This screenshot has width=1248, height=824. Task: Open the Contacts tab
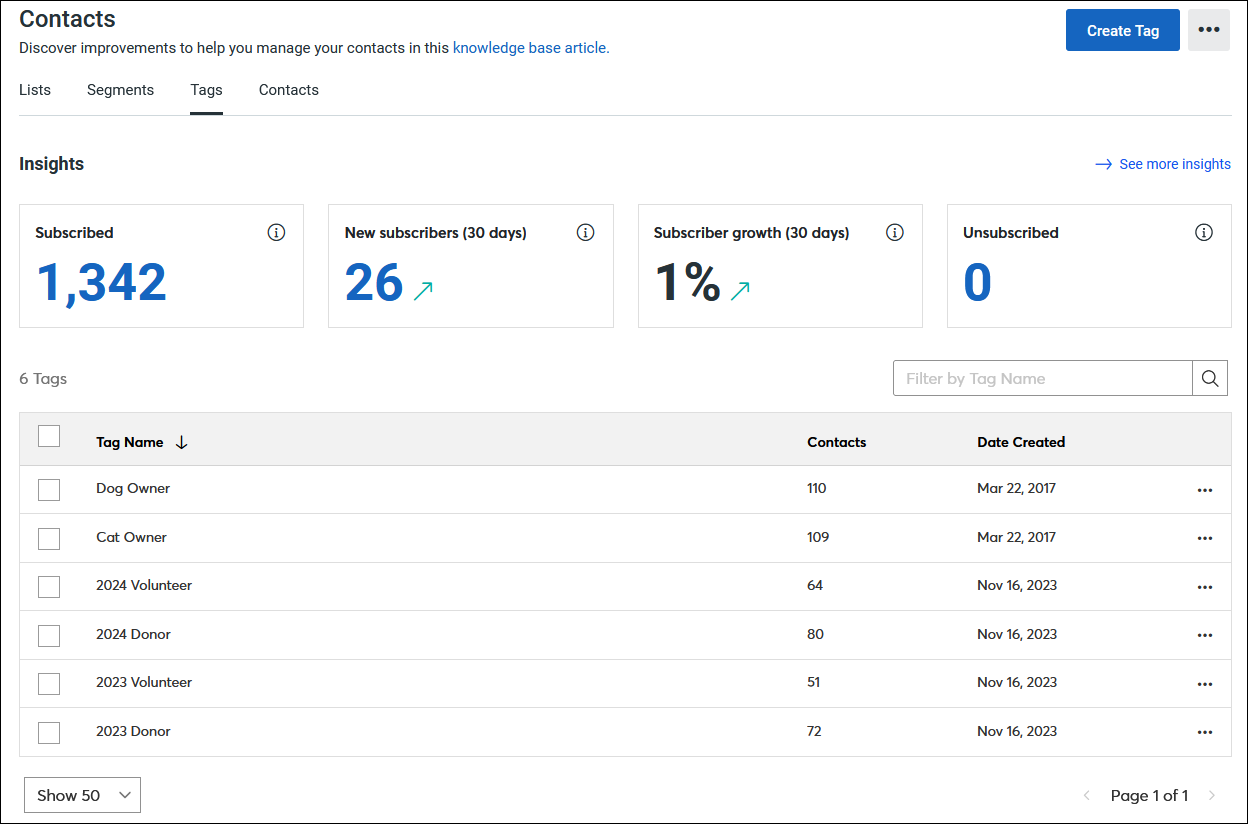point(289,90)
